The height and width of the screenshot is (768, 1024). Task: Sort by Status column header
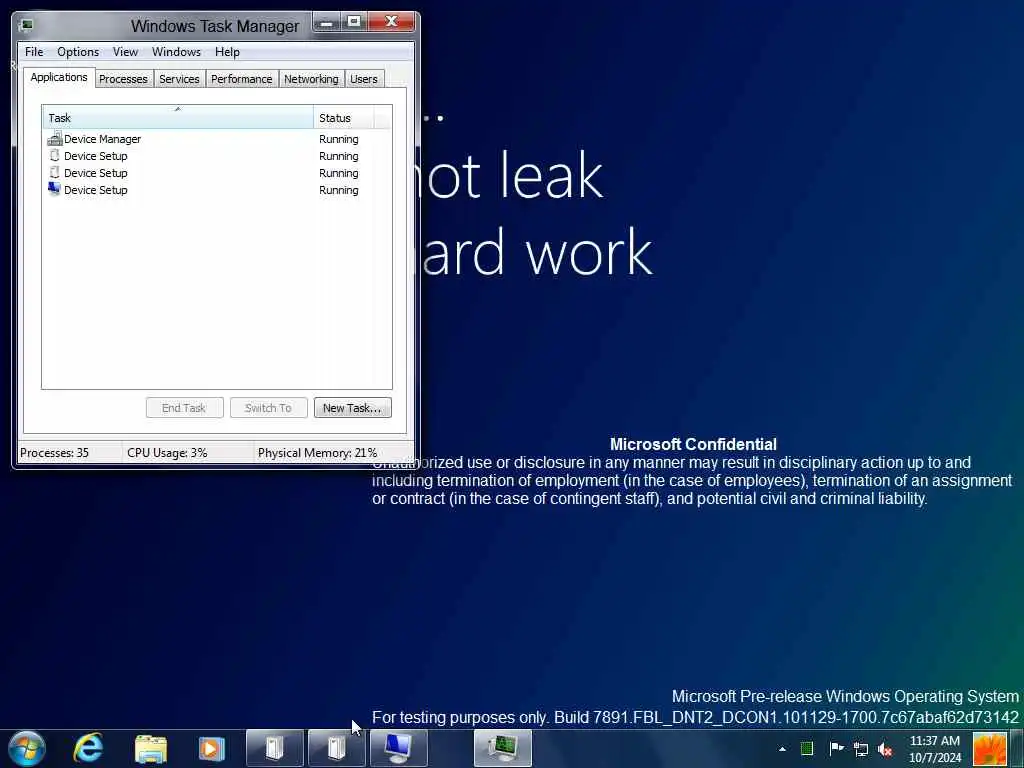coord(344,118)
